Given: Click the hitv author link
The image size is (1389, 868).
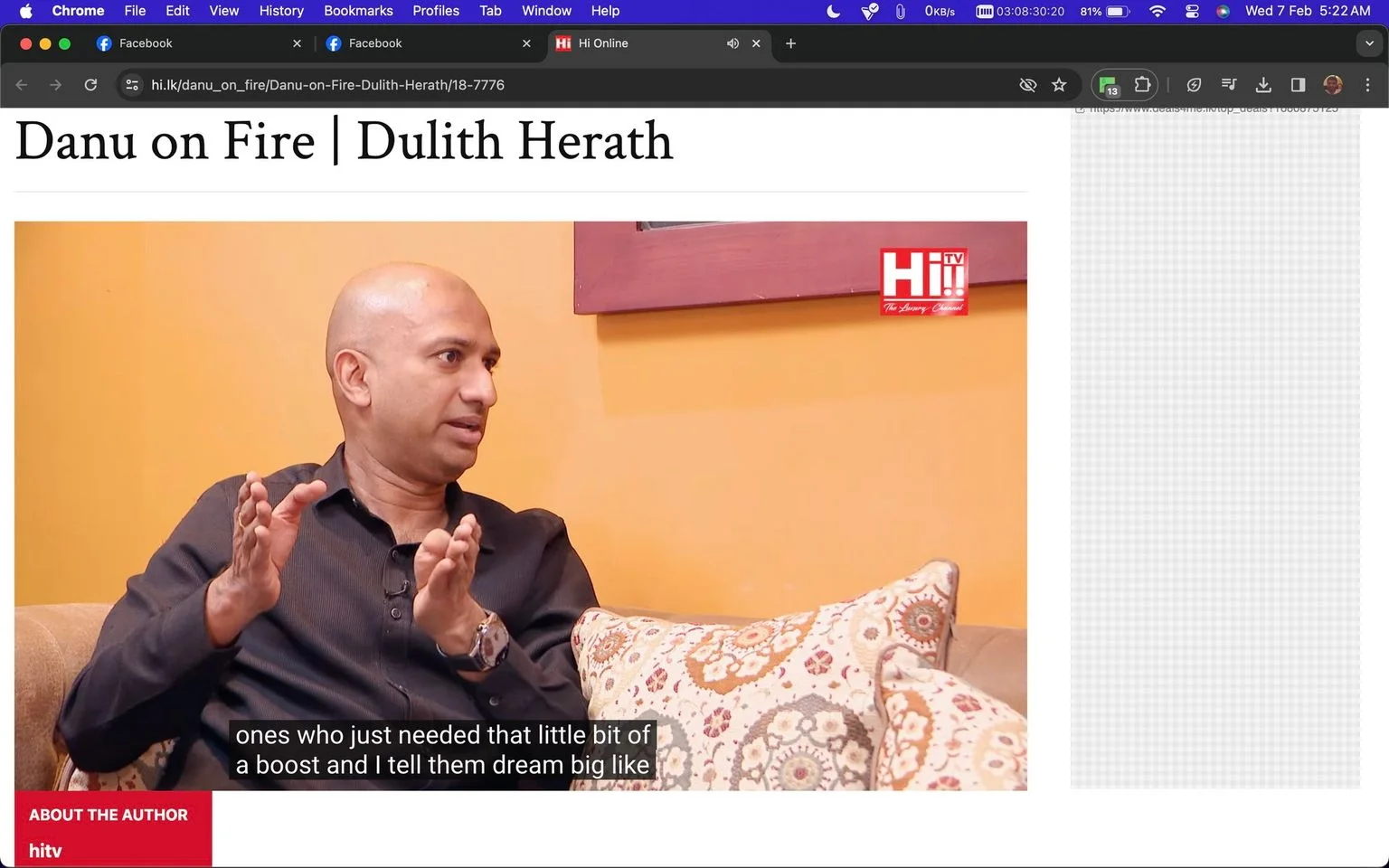Looking at the screenshot, I should click(x=45, y=851).
